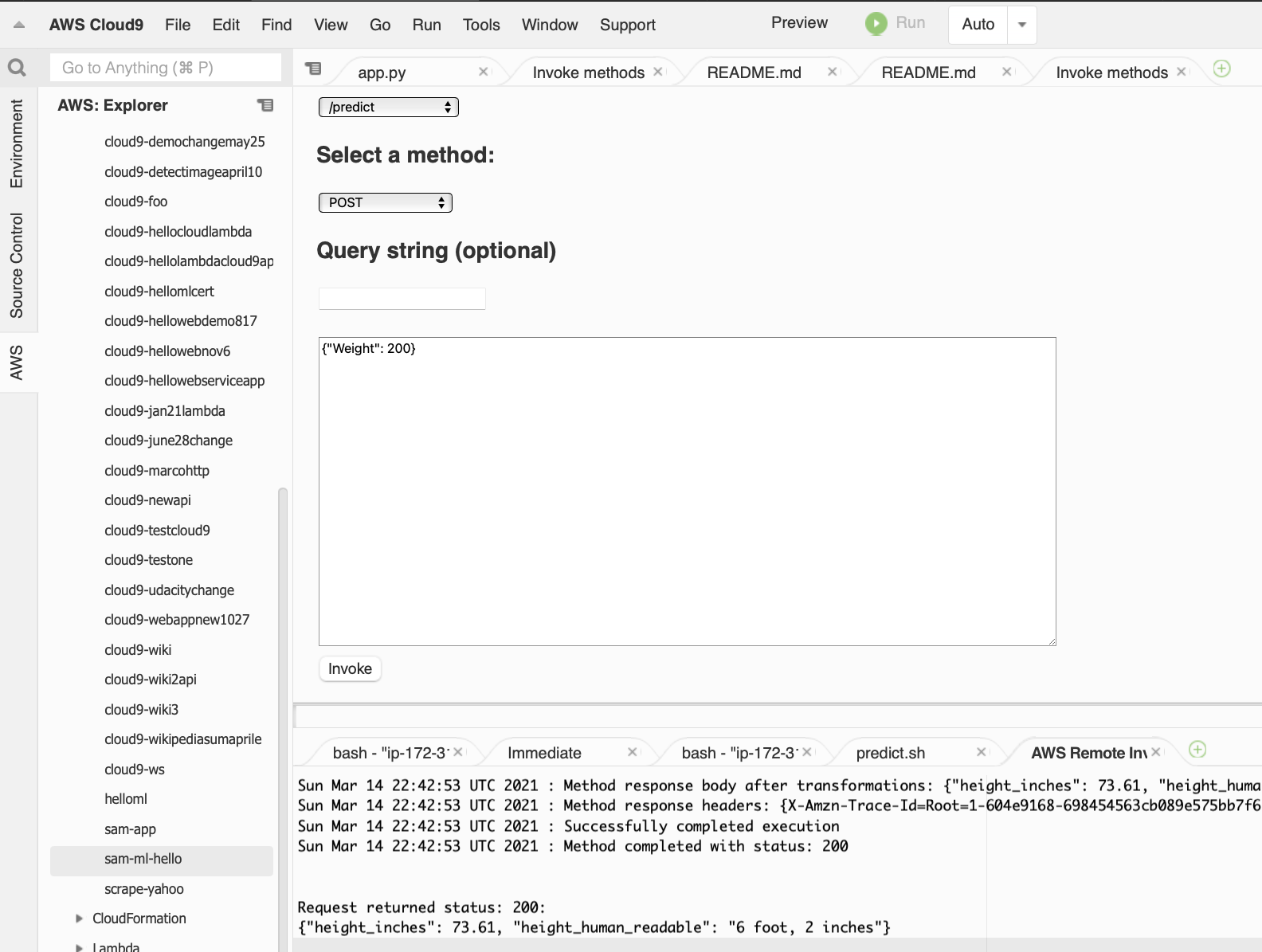This screenshot has height=952, width=1262.
Task: Open the Find menu
Action: [x=276, y=25]
